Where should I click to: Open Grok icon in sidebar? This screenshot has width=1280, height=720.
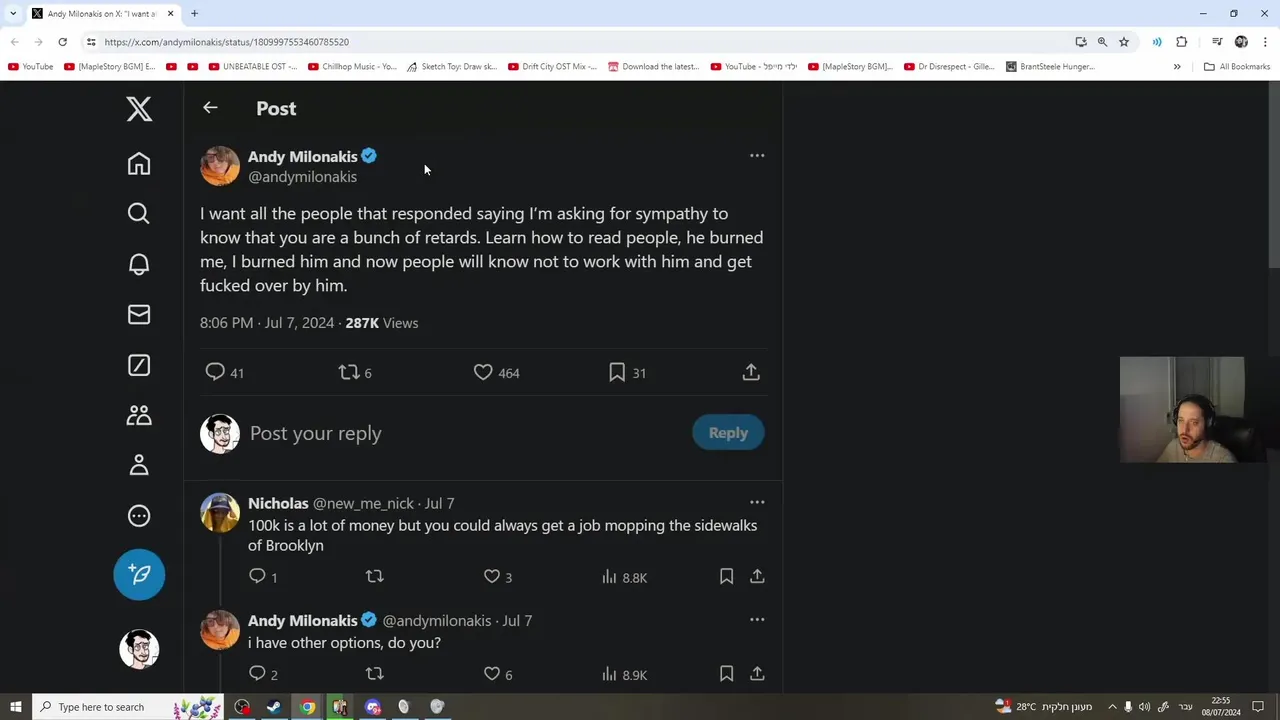139,365
